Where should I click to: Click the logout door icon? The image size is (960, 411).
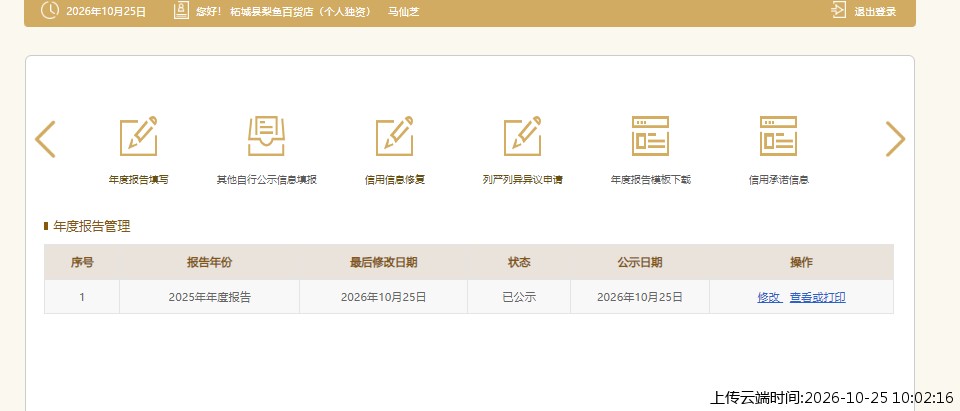coord(839,10)
